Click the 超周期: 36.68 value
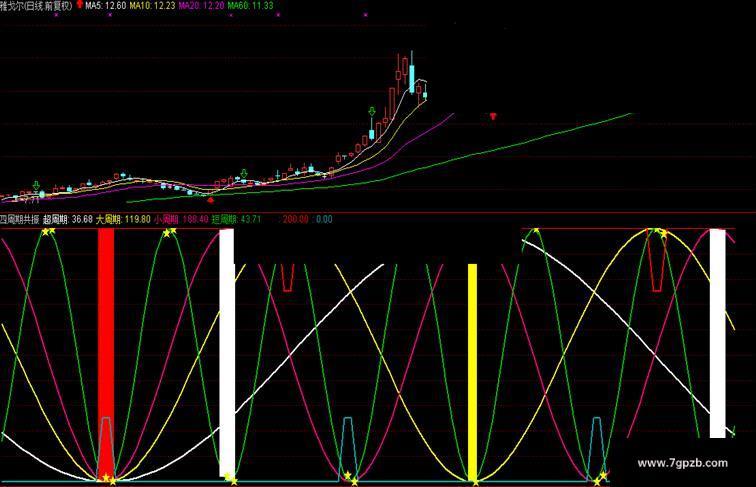The image size is (756, 487). coord(68,219)
